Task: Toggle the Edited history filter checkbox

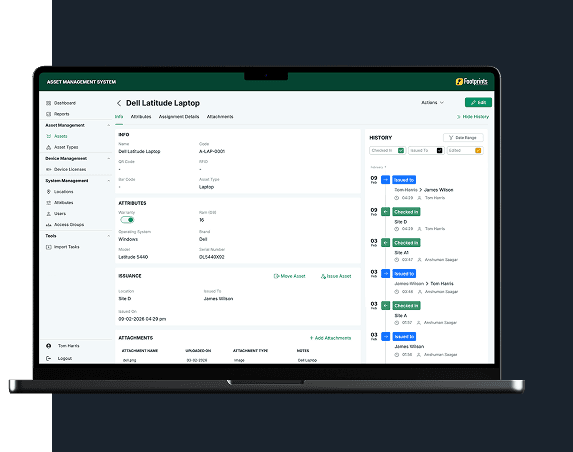Action: pos(478,151)
